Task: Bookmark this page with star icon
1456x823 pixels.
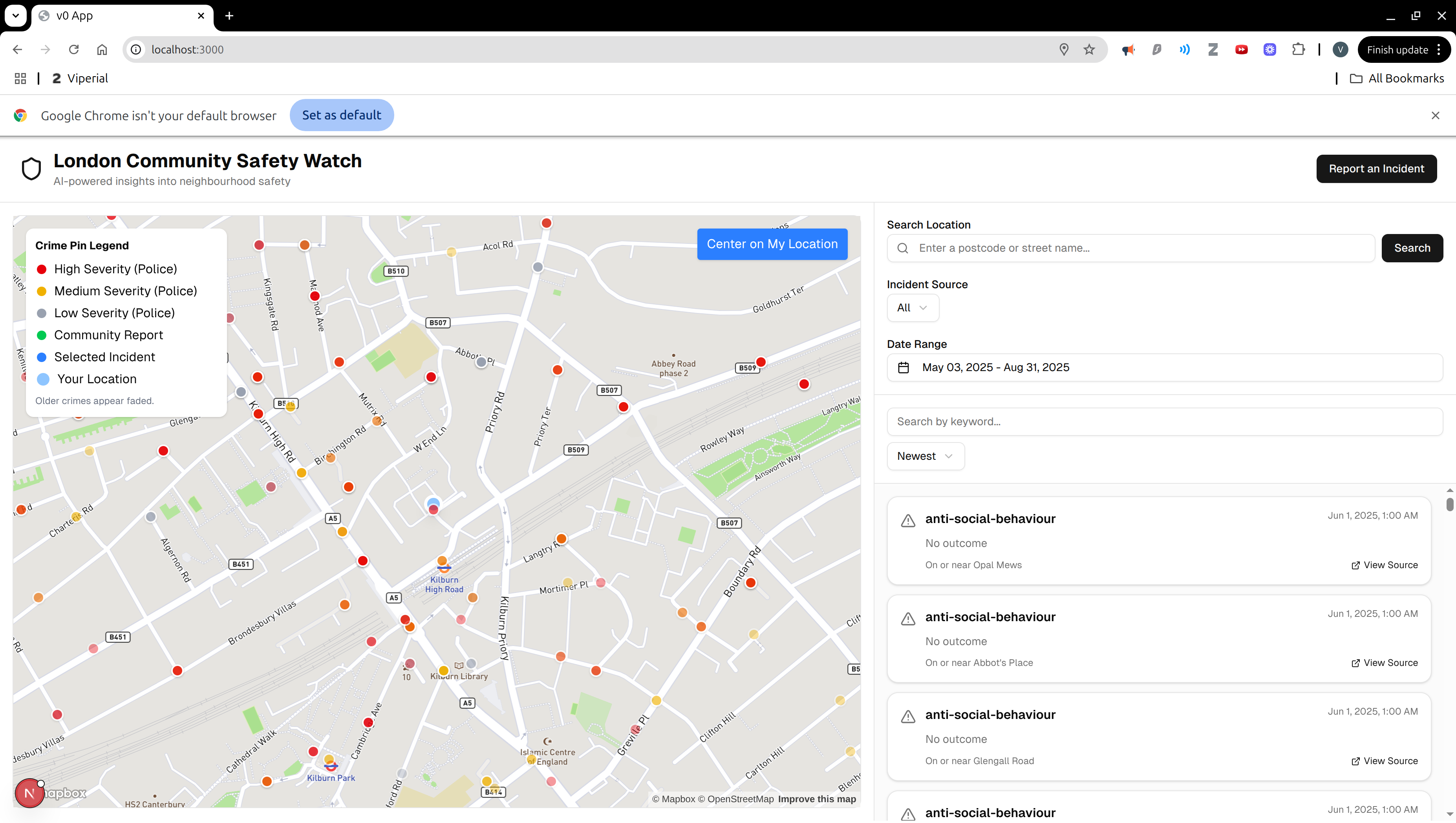Action: (1089, 50)
